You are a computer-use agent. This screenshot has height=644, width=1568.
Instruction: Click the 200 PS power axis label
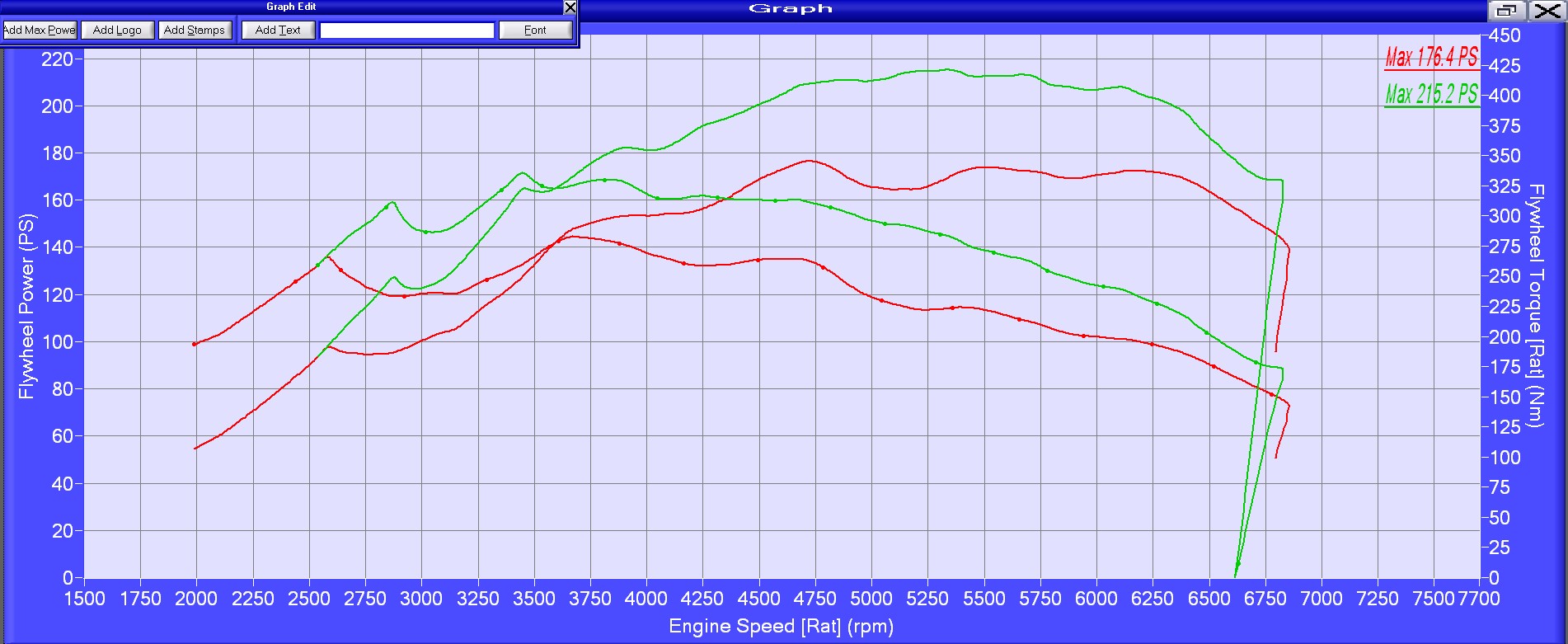click(x=57, y=106)
